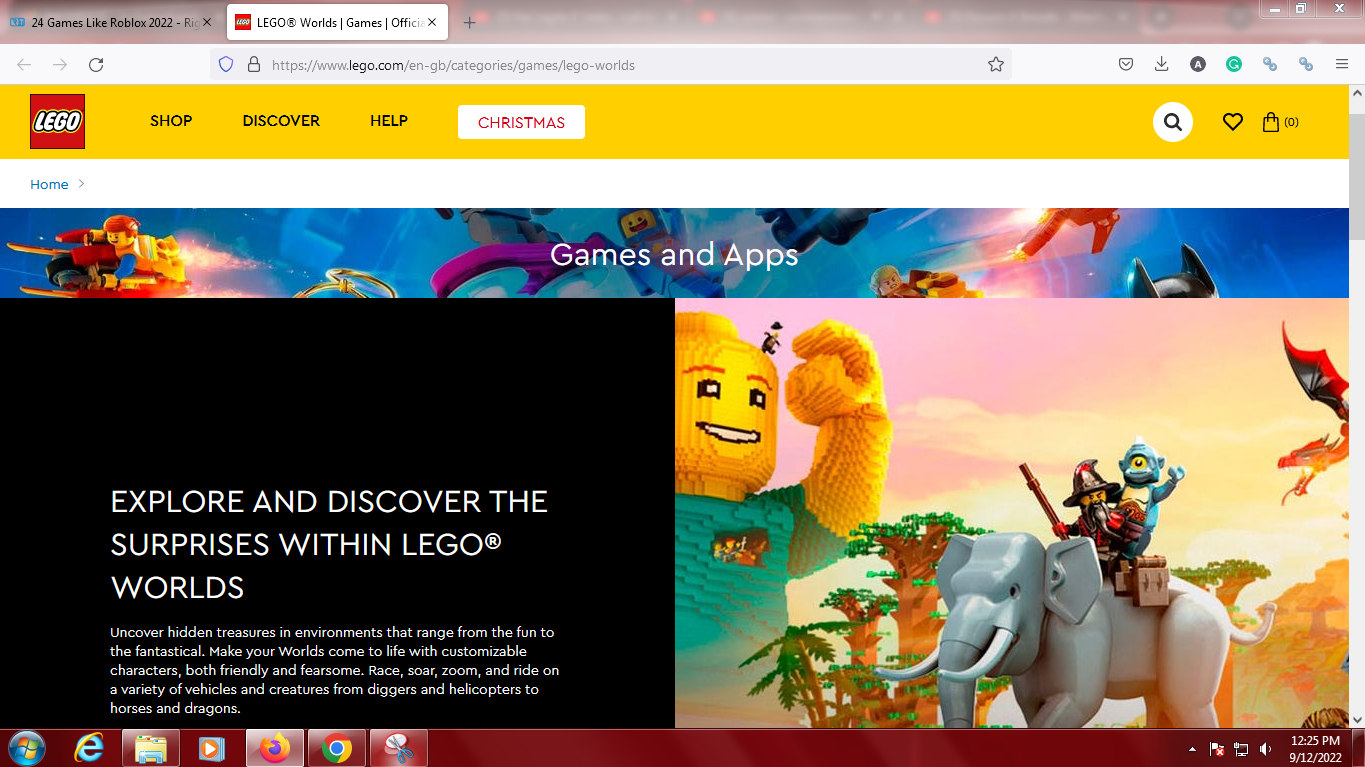Save page to Pocket
Image resolution: width=1365 pixels, height=767 pixels.
(x=1126, y=65)
